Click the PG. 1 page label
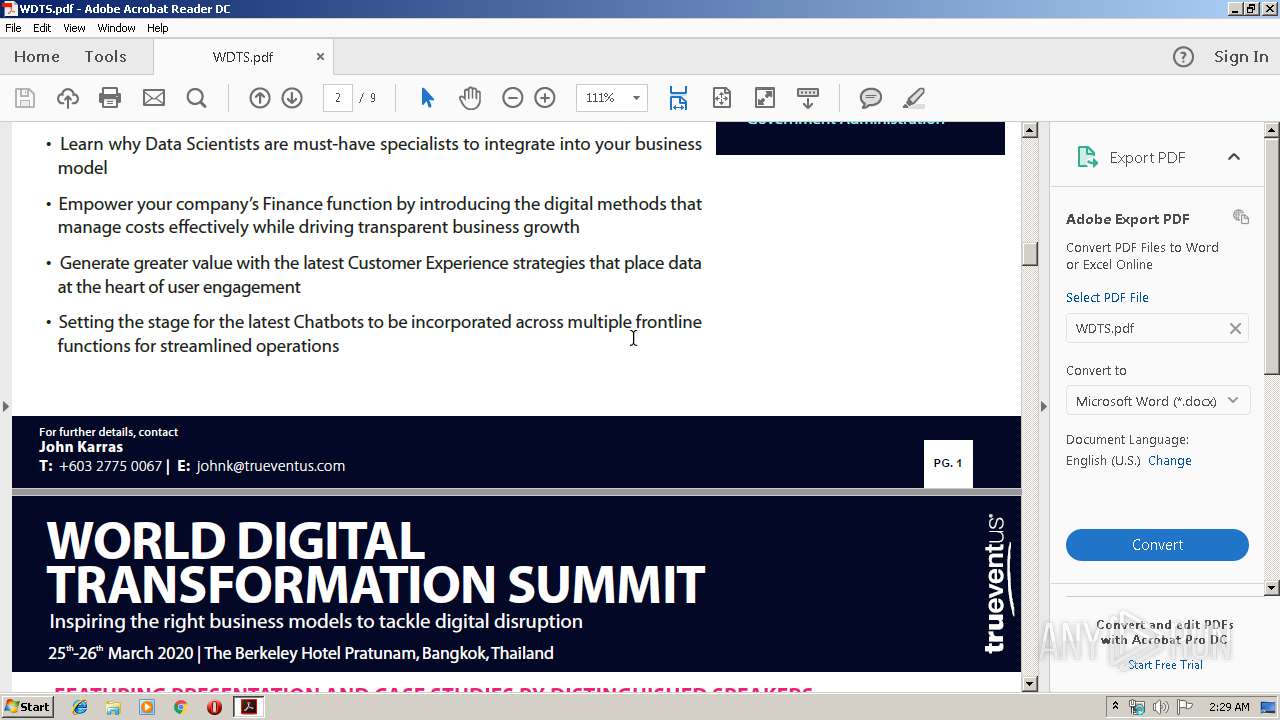The height and width of the screenshot is (720, 1280). click(x=948, y=463)
